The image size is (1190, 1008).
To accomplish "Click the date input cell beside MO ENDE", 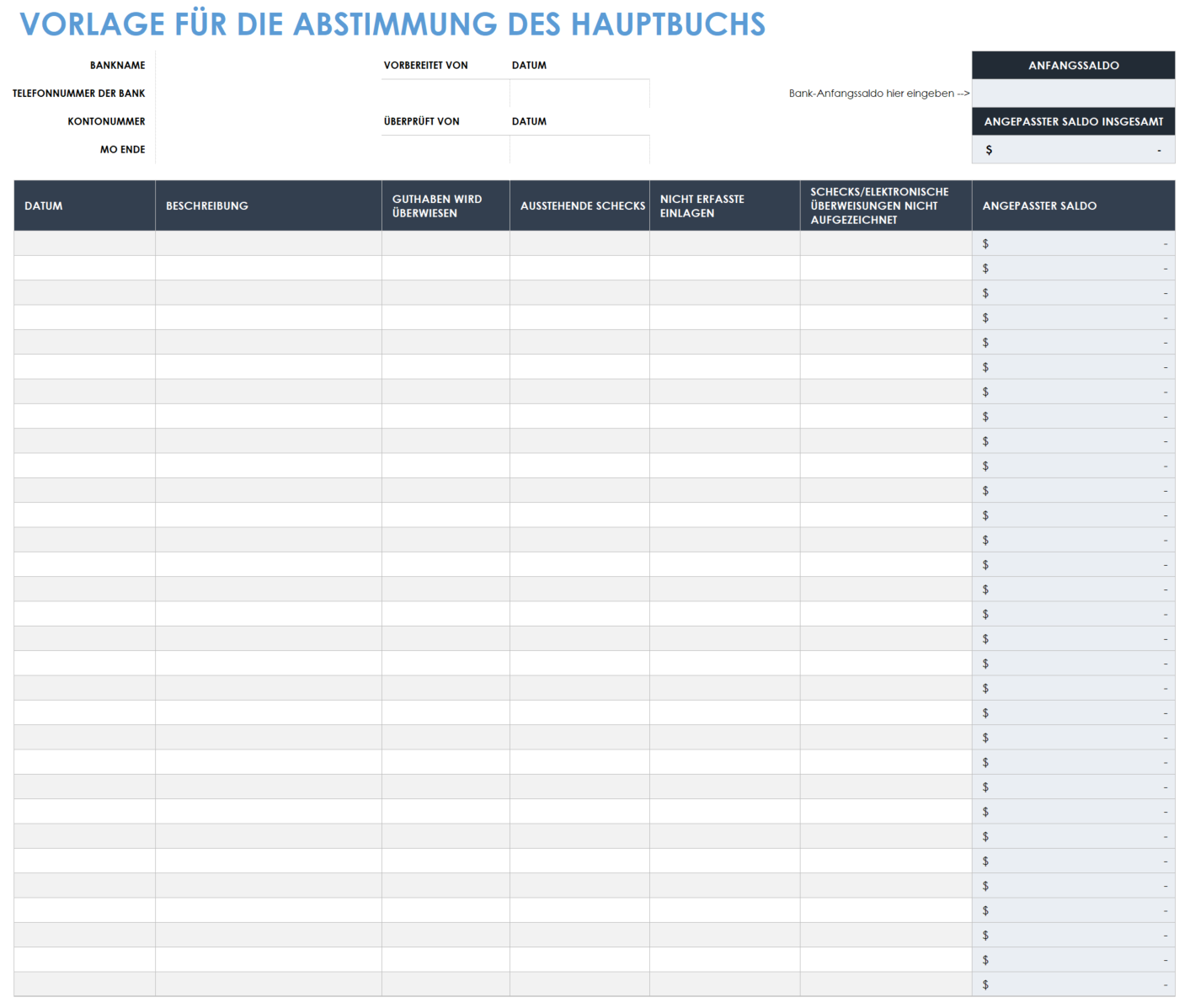I will (269, 150).
